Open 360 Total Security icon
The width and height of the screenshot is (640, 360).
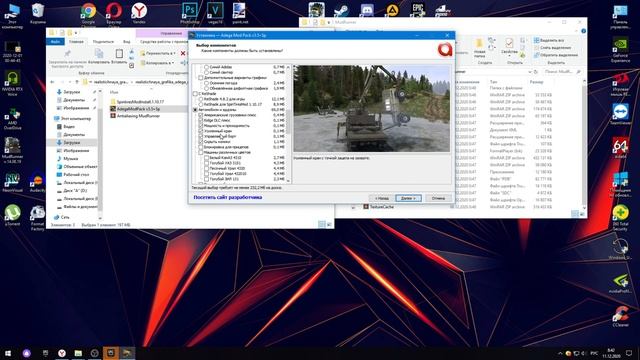[x=620, y=218]
